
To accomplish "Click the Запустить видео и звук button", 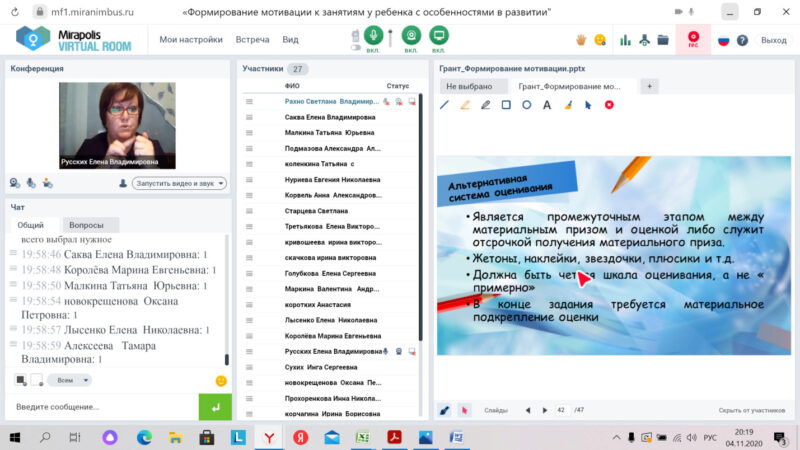I will pos(179,183).
